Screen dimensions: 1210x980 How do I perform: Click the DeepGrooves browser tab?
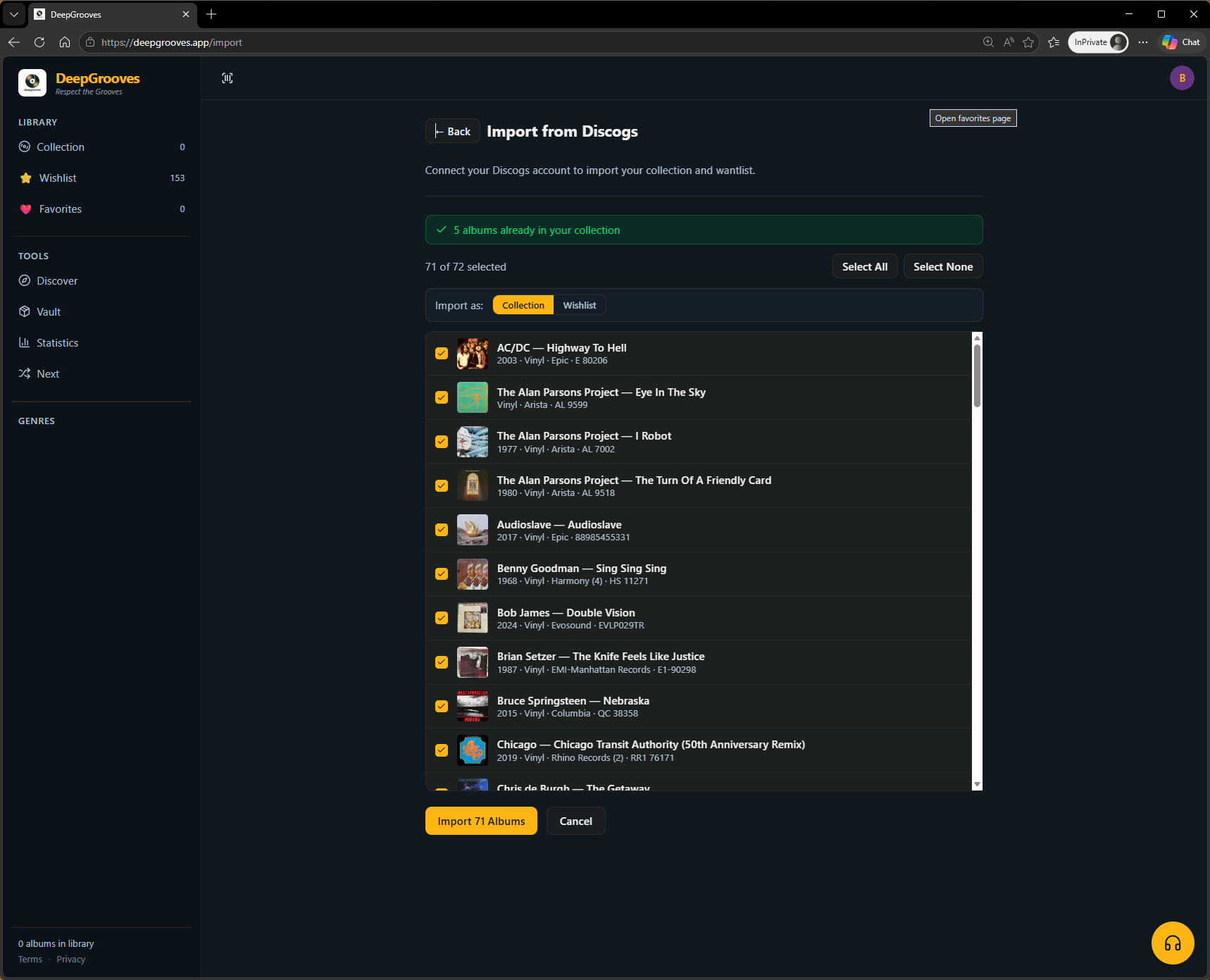coord(113,14)
